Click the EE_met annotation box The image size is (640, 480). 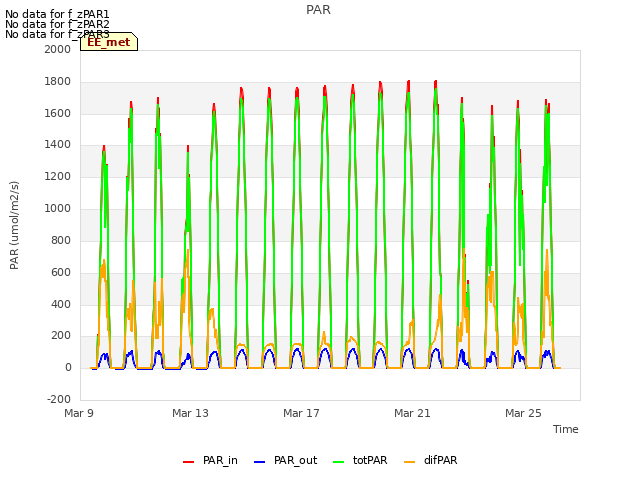pos(109,42)
